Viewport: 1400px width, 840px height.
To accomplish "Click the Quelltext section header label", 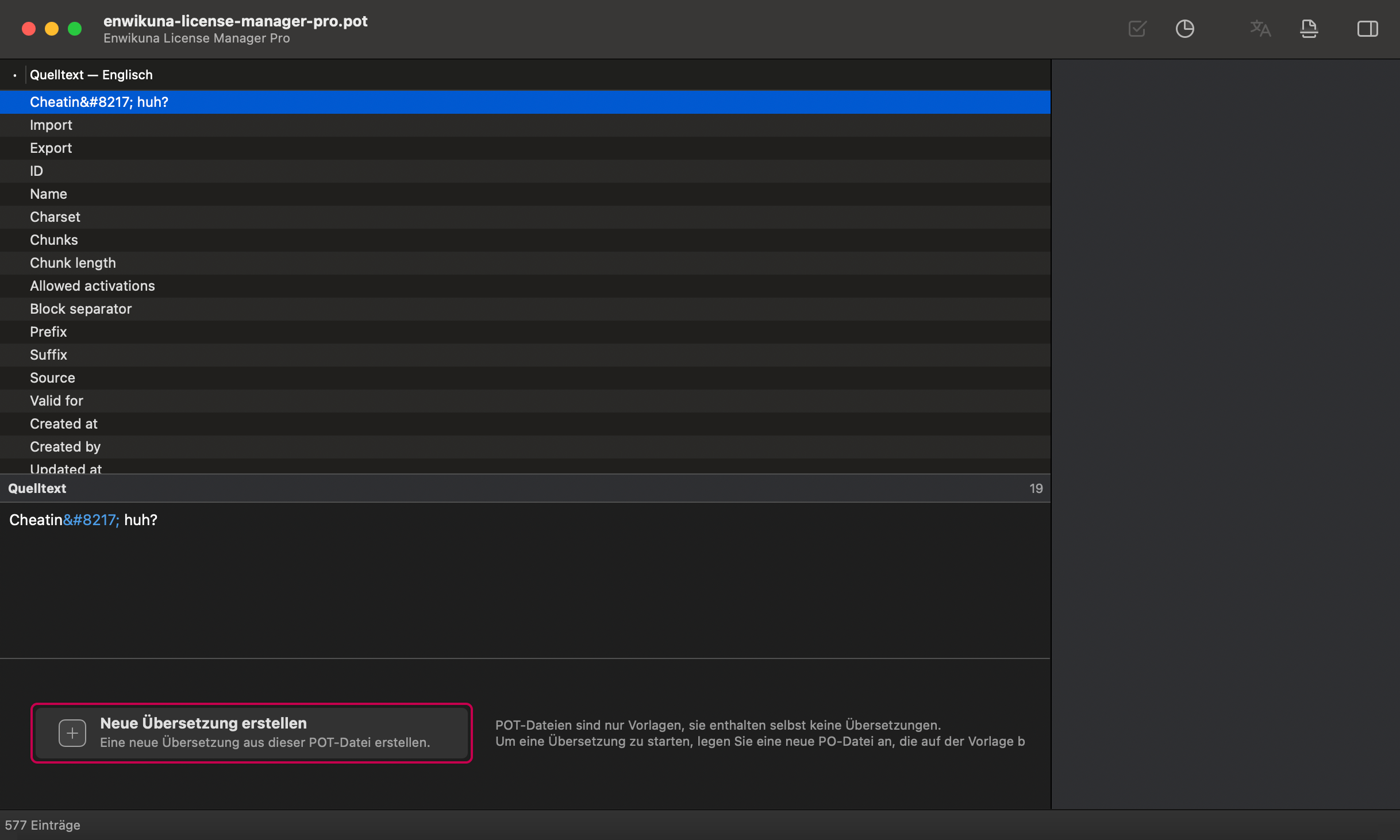I will 37,488.
